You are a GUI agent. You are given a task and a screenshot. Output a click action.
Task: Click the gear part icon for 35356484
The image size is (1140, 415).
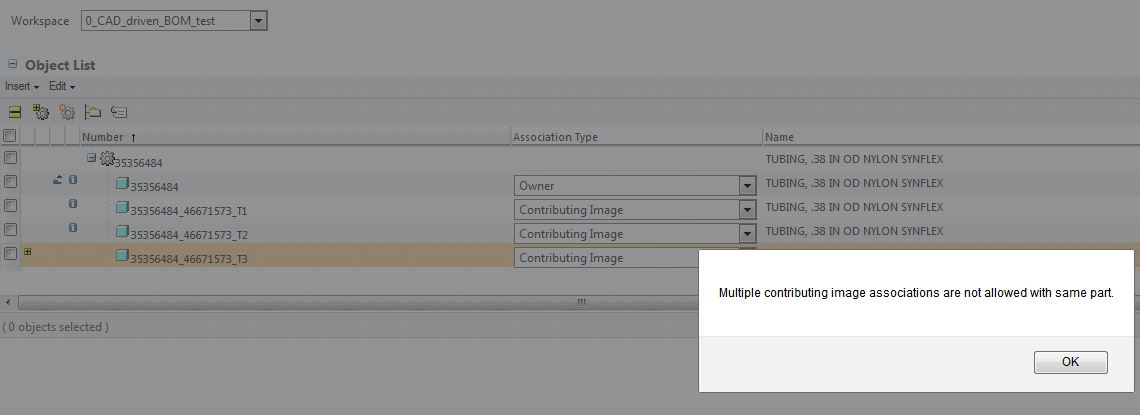tap(108, 158)
